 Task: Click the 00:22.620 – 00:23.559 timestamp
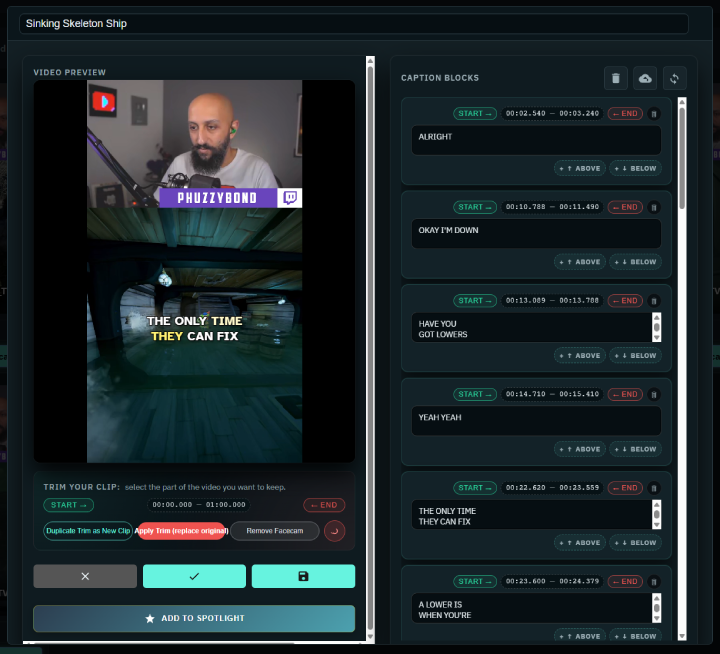click(x=552, y=488)
